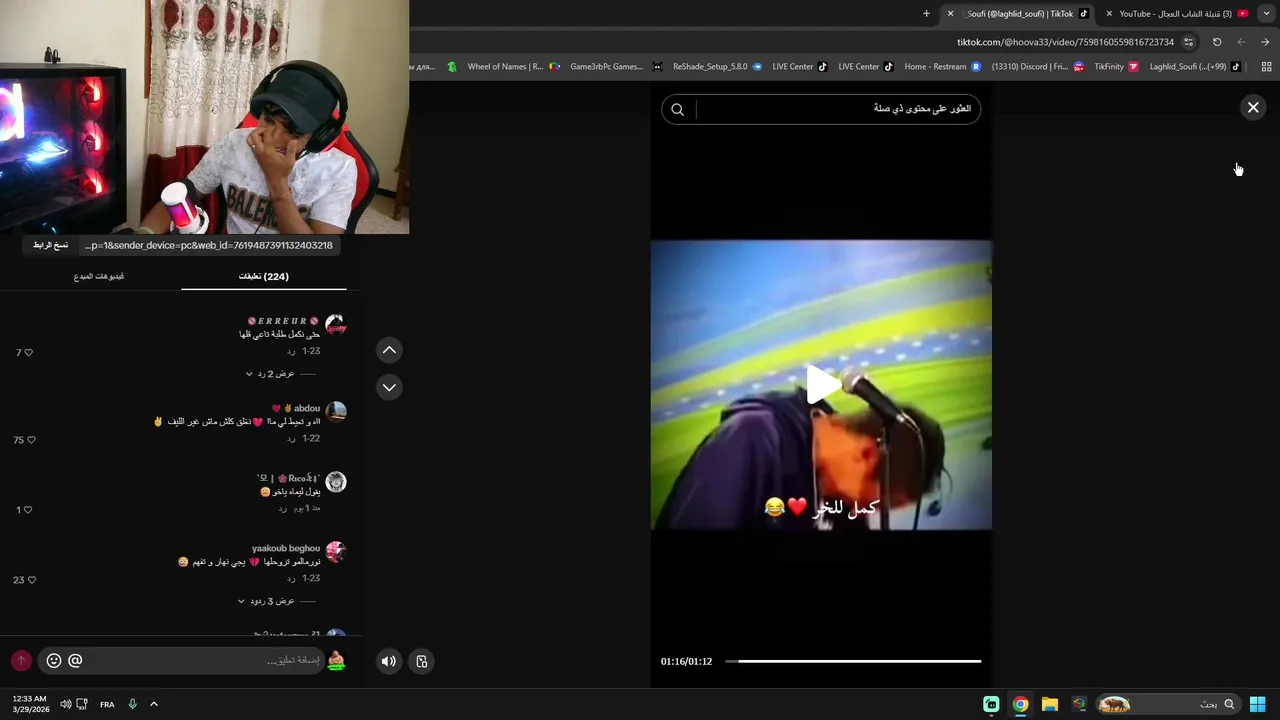The width and height of the screenshot is (1280, 720).
Task: Open the tab search dropdown arrow
Action: [x=1268, y=14]
